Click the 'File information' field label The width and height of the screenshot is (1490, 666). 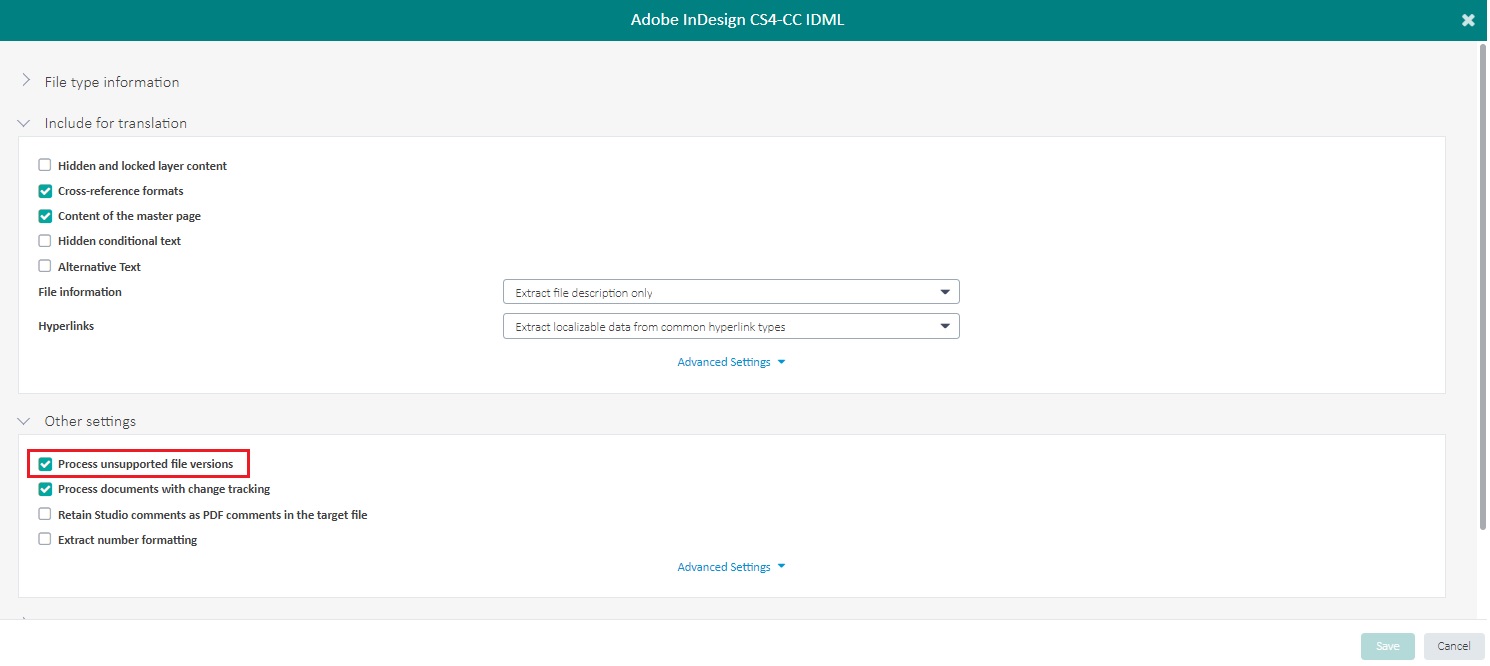point(80,292)
